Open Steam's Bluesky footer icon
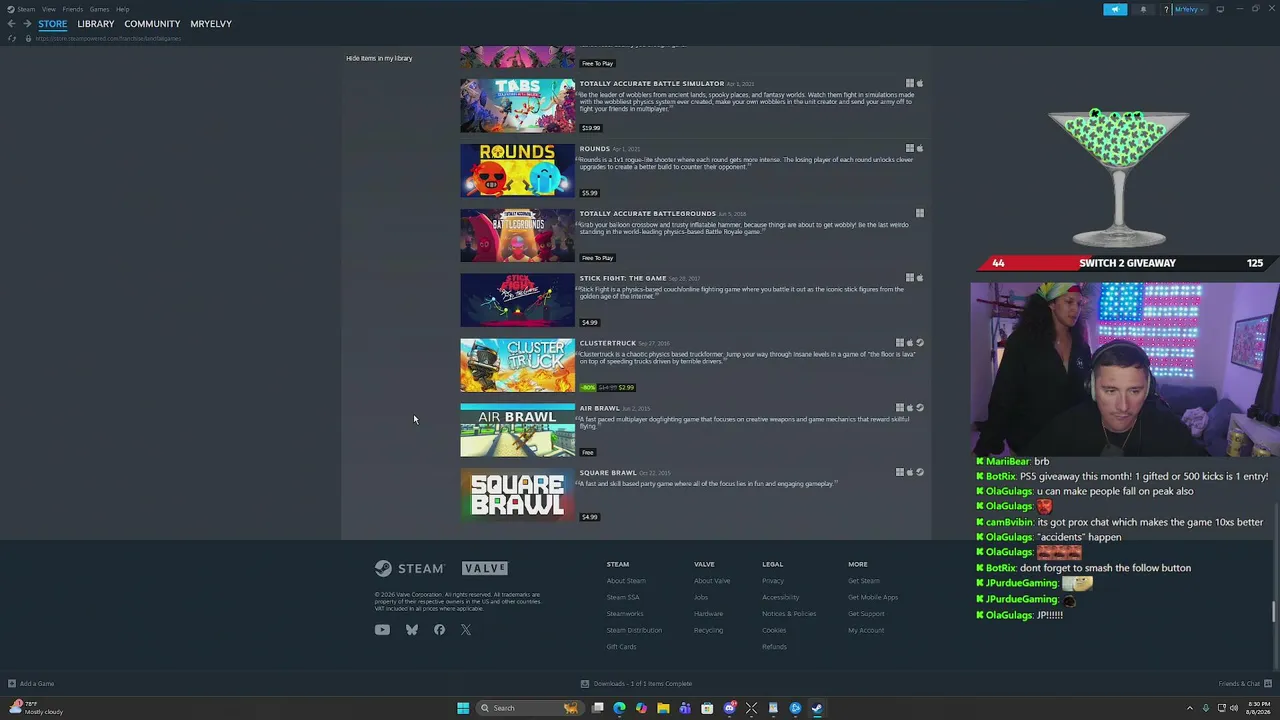This screenshot has height=720, width=1280. (x=411, y=630)
